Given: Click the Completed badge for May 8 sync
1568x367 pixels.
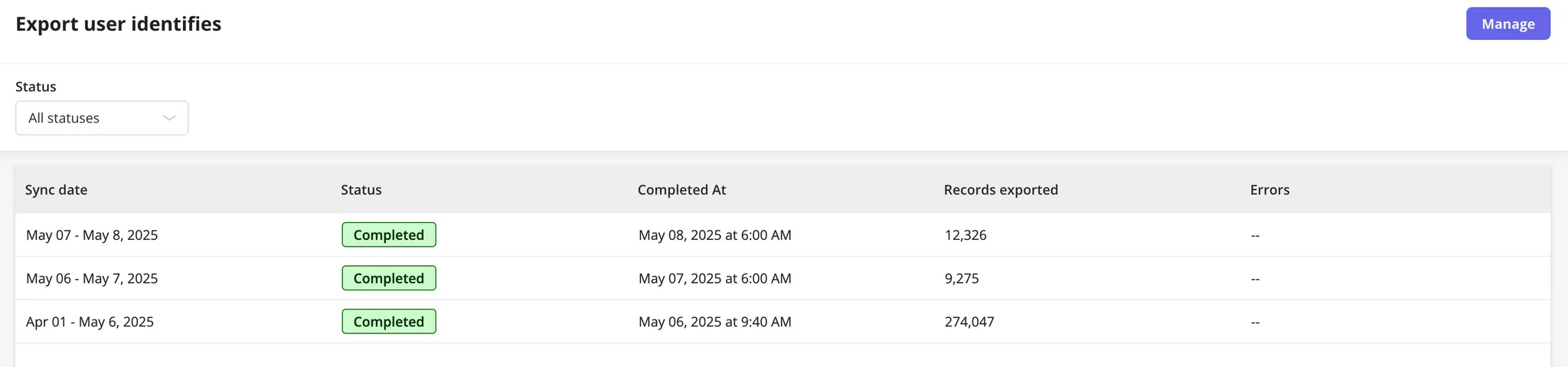Looking at the screenshot, I should pyautogui.click(x=389, y=234).
